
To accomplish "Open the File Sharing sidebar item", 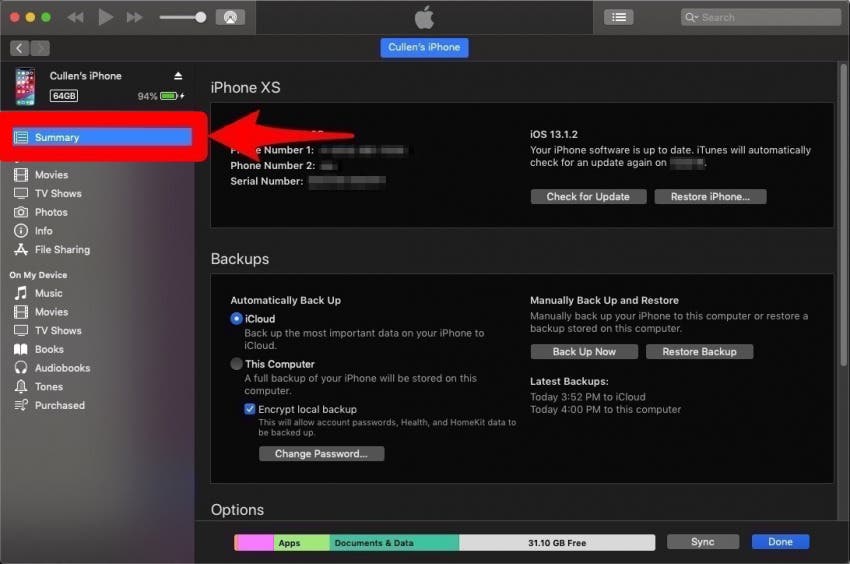I will click(62, 249).
